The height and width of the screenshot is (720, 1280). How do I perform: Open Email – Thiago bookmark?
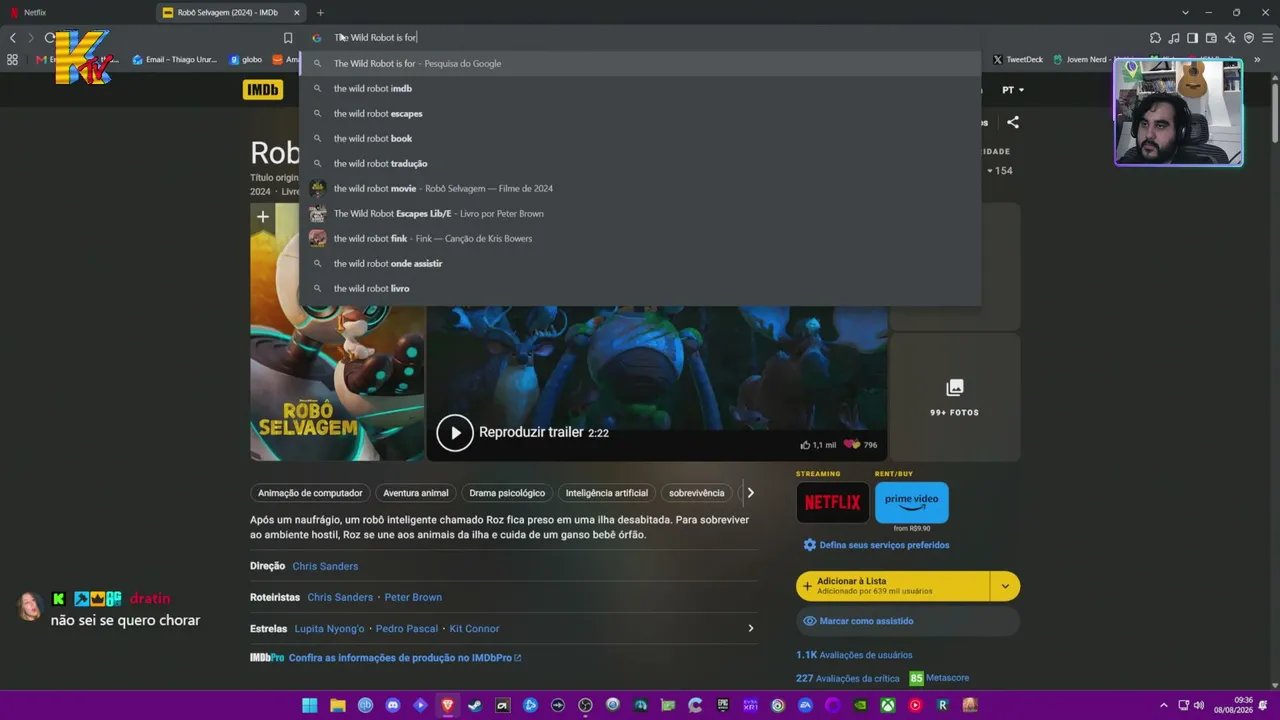[x=175, y=60]
